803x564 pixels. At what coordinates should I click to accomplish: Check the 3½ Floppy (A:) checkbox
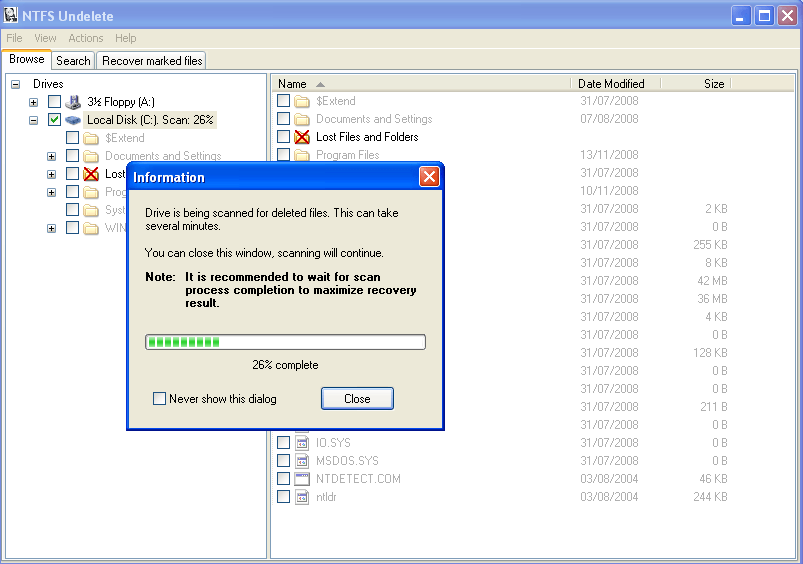coord(54,101)
